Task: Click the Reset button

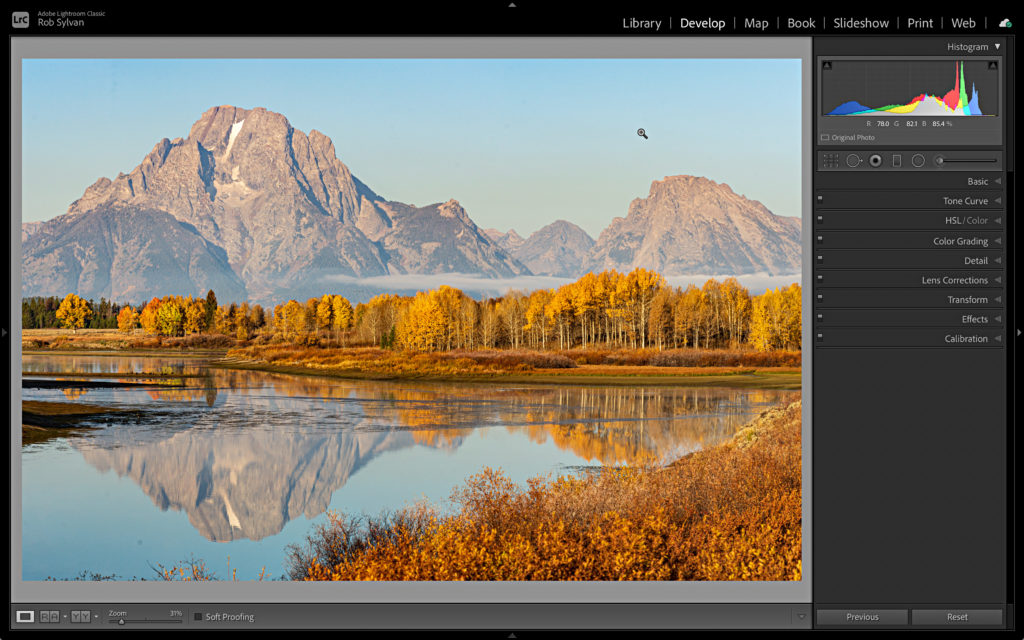Action: [x=956, y=617]
